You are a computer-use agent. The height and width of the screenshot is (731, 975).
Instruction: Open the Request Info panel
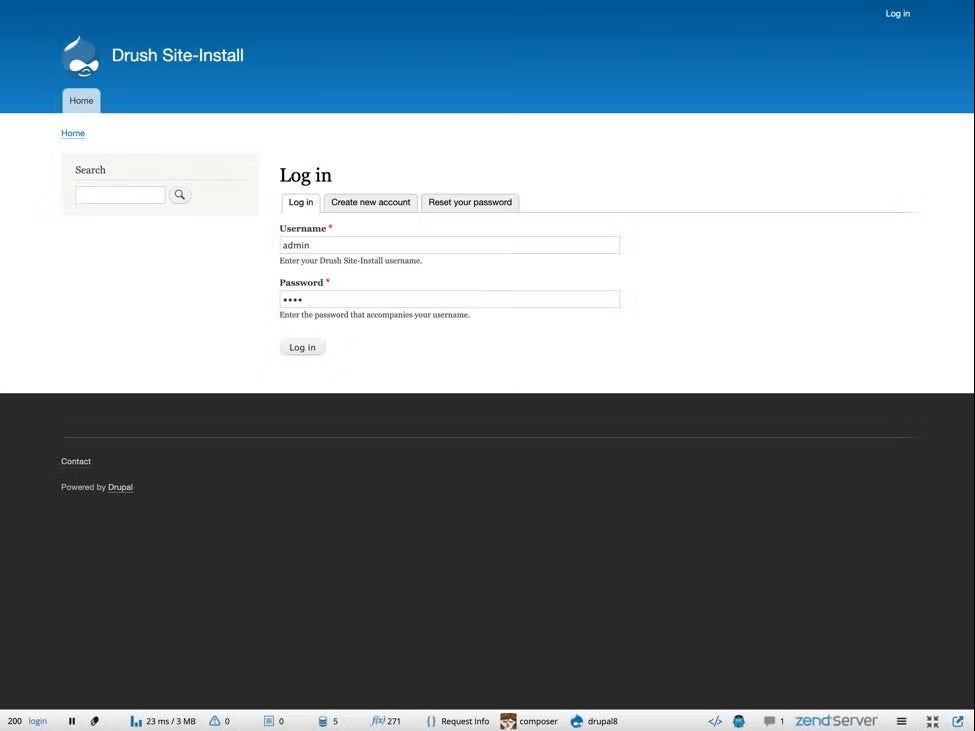[x=458, y=721]
